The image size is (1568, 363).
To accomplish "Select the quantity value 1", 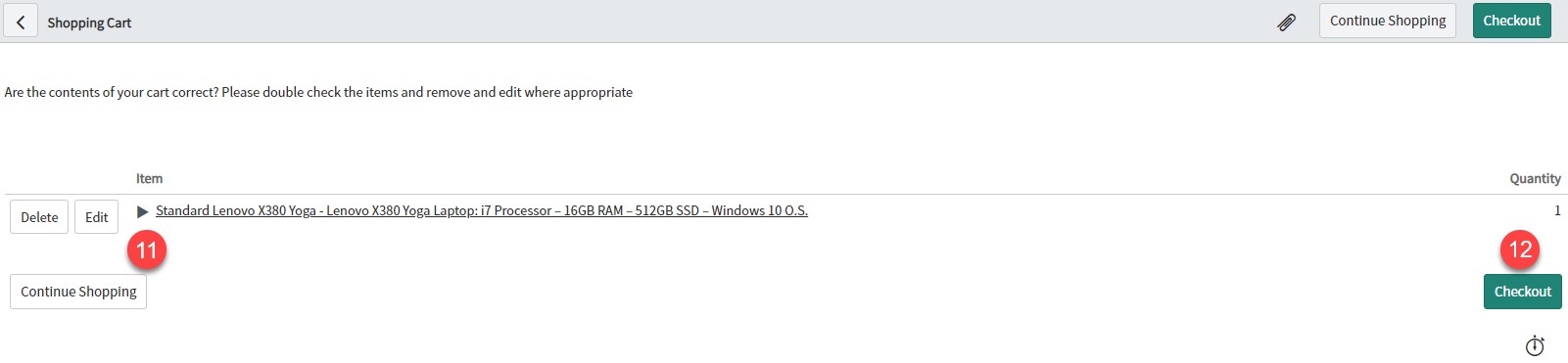I will click(1557, 210).
